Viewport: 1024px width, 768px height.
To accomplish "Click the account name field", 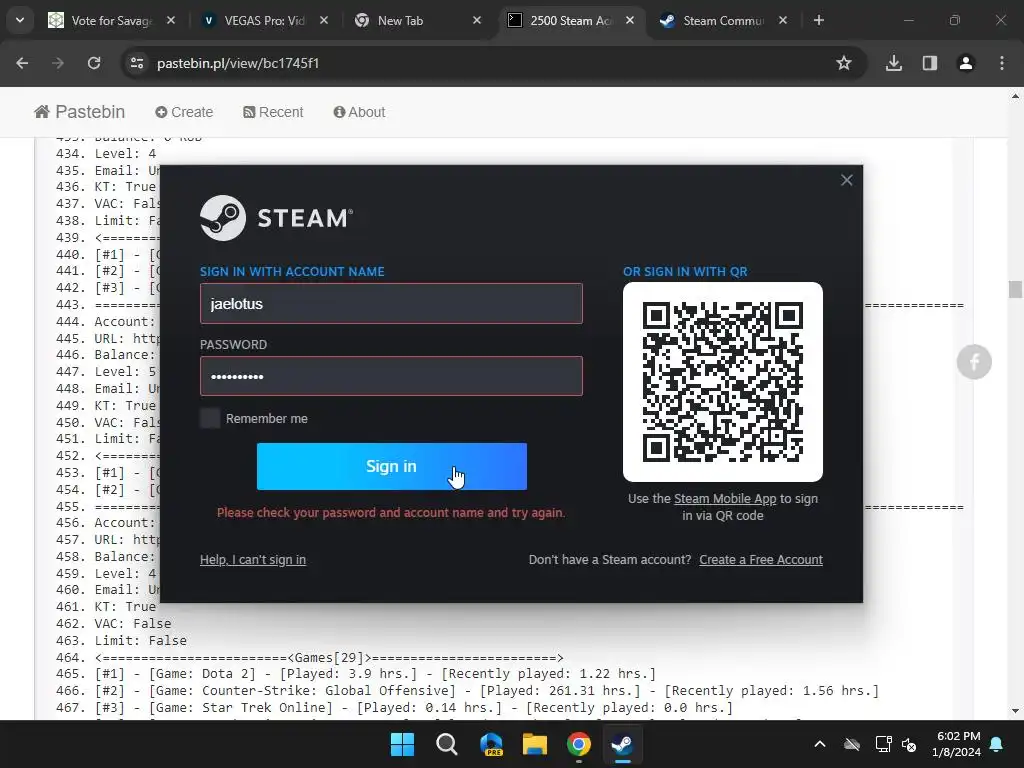I will (391, 304).
